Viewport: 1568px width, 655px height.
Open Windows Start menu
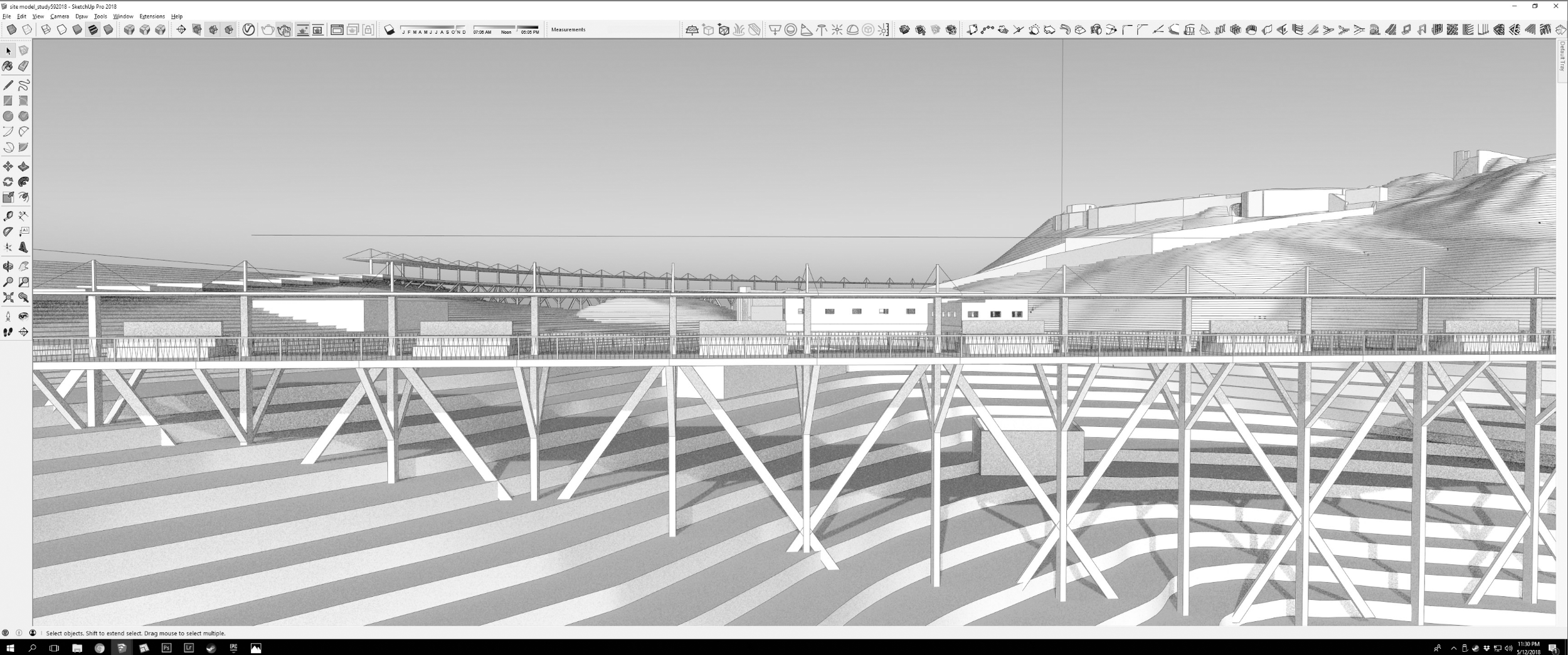click(9, 648)
